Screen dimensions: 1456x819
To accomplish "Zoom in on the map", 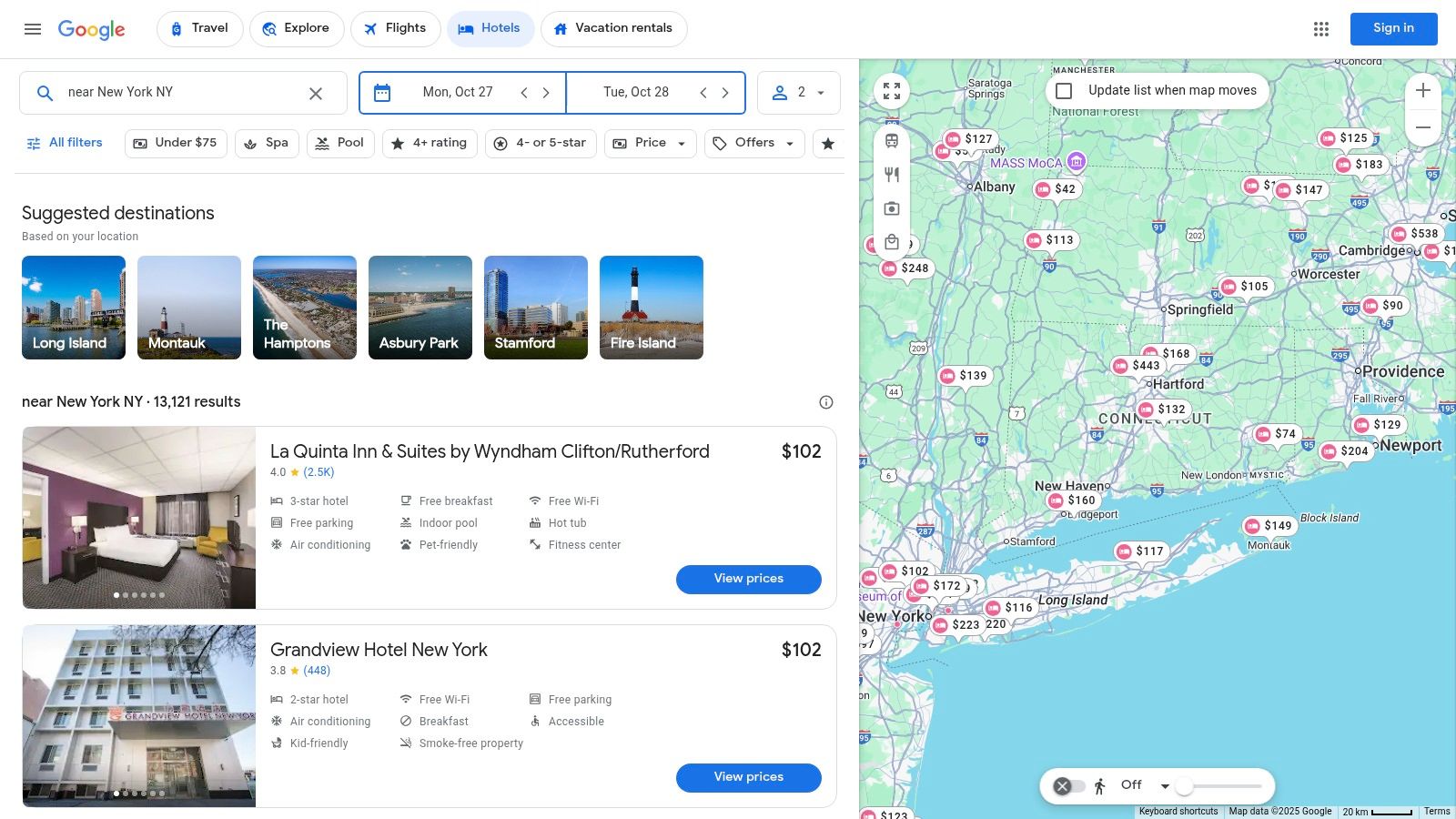I will (x=1423, y=90).
